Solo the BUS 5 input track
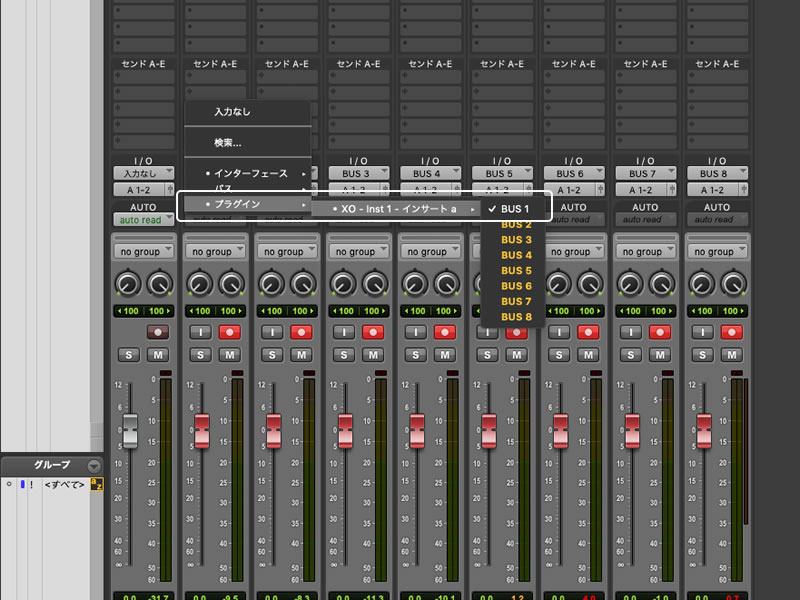The width and height of the screenshot is (800, 600). 487,355
